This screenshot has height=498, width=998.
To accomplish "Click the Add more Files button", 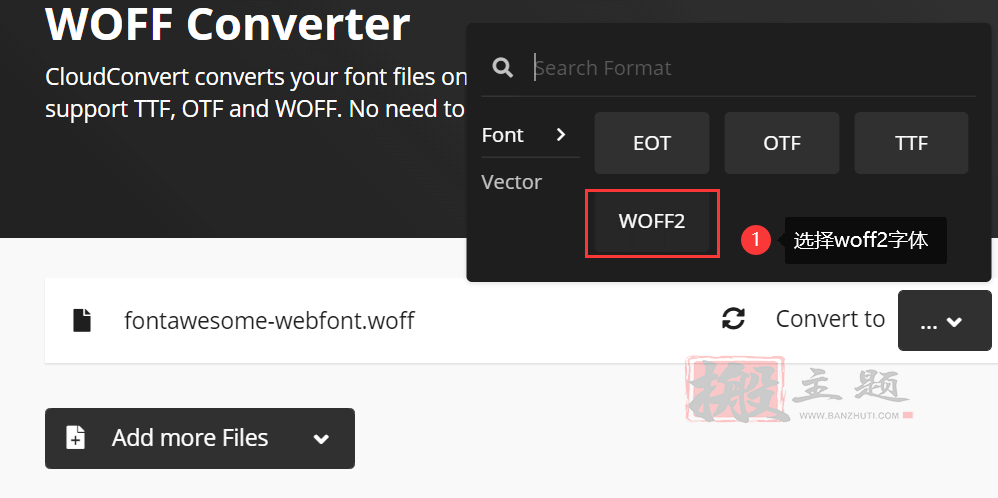I will tap(200, 439).
